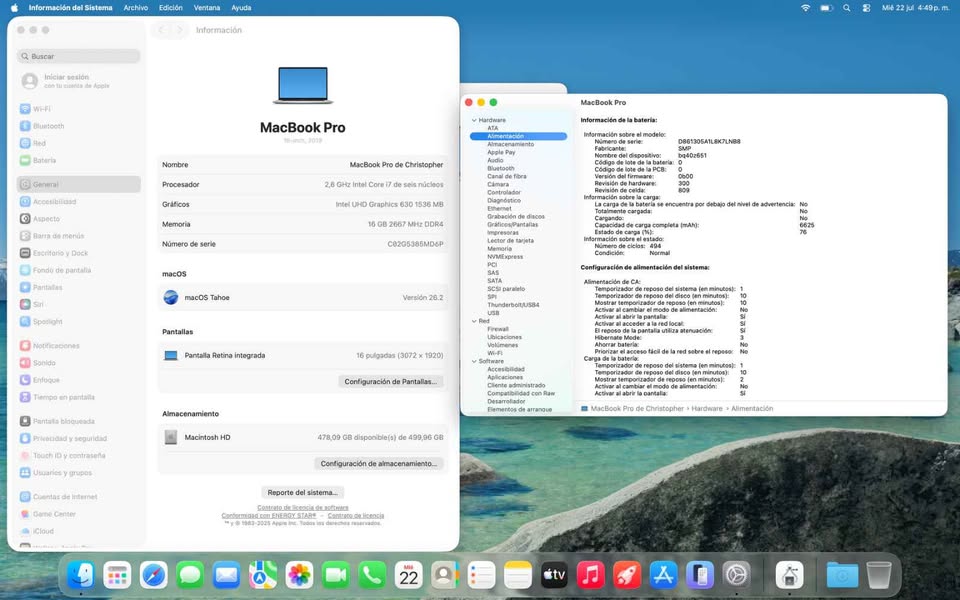The width and height of the screenshot is (960, 600).
Task: Launch Safari from the Dock
Action: coord(154,575)
